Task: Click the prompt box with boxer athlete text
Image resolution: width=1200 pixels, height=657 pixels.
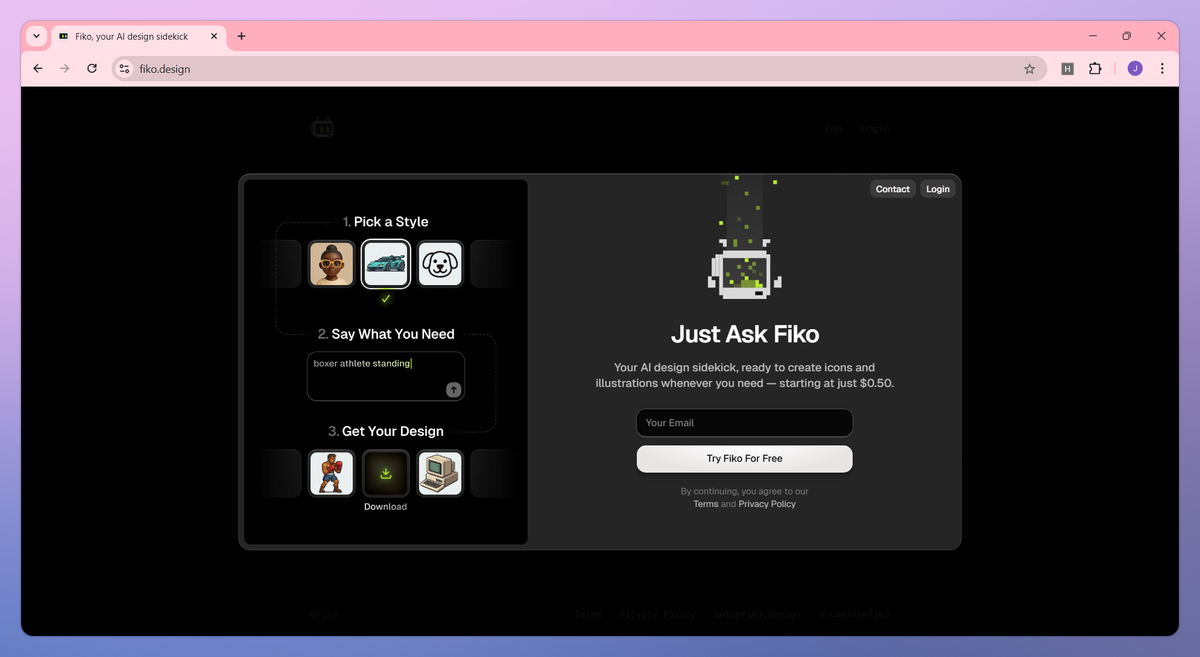Action: (x=386, y=376)
